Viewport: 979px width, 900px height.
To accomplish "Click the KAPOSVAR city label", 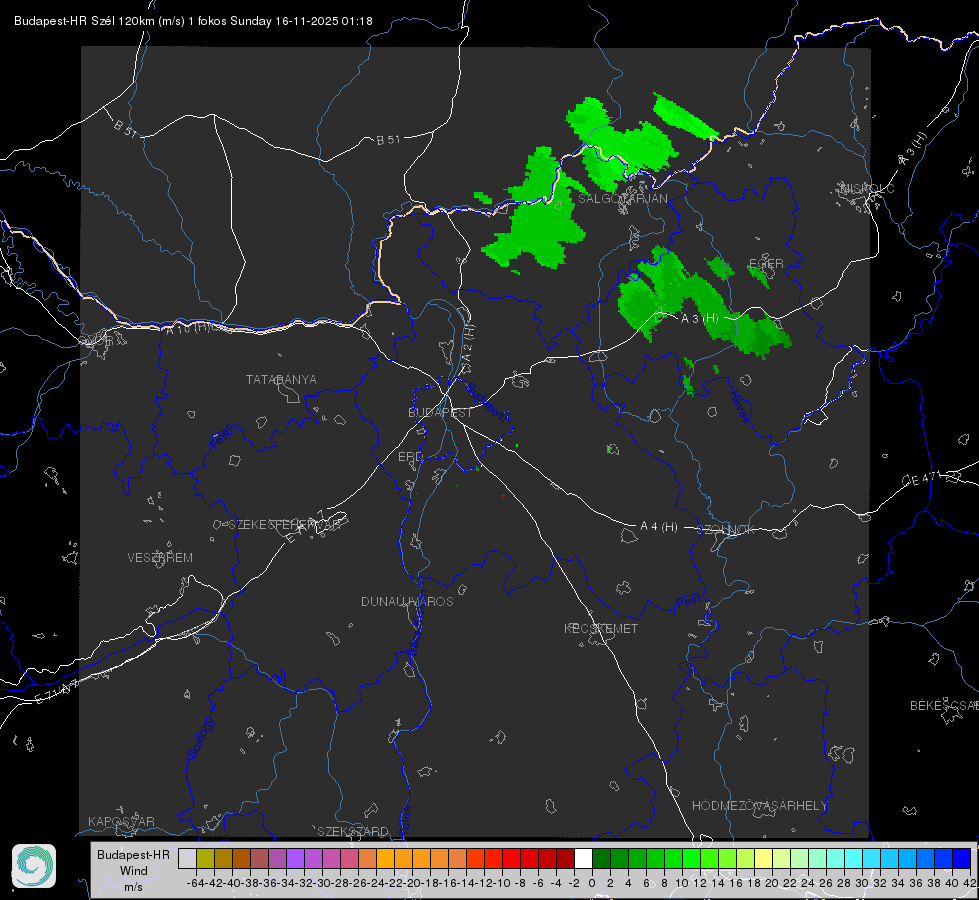I will click(121, 821).
